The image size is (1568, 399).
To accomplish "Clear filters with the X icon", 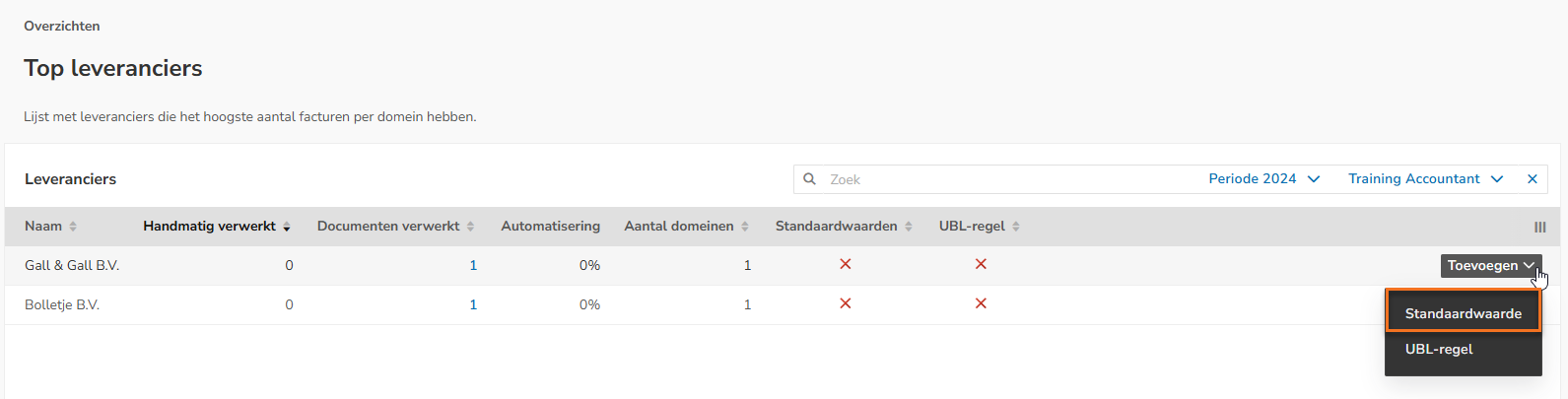I will pos(1533,179).
